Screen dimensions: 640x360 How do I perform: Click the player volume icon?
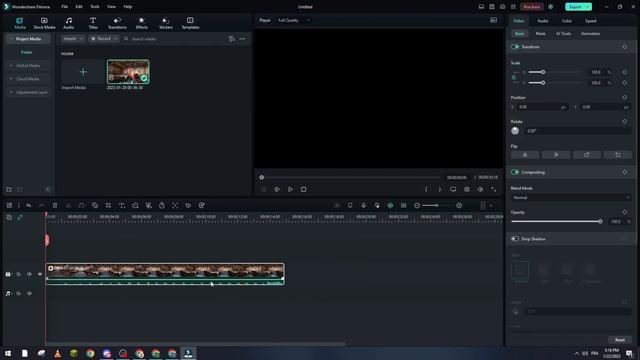(x=480, y=189)
